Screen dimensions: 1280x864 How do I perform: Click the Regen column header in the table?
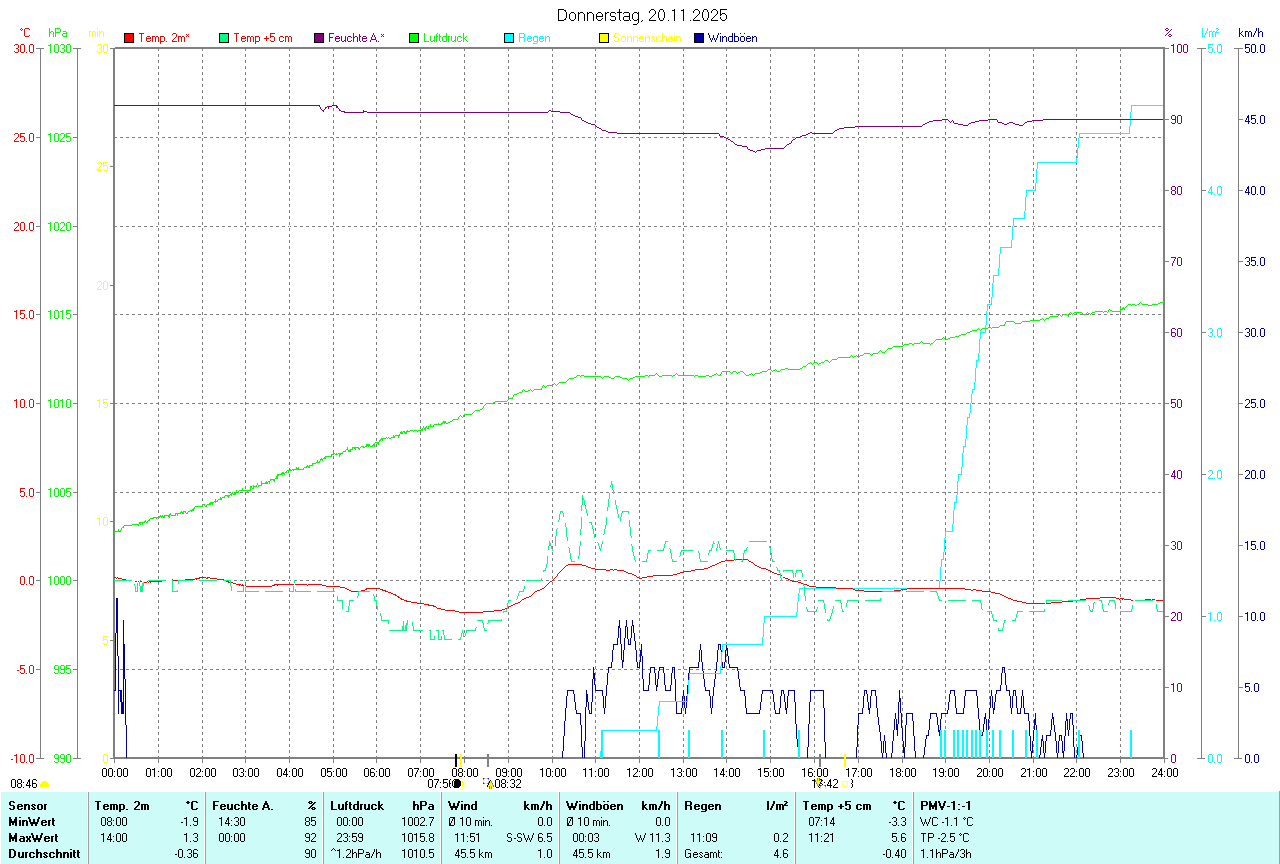point(702,805)
